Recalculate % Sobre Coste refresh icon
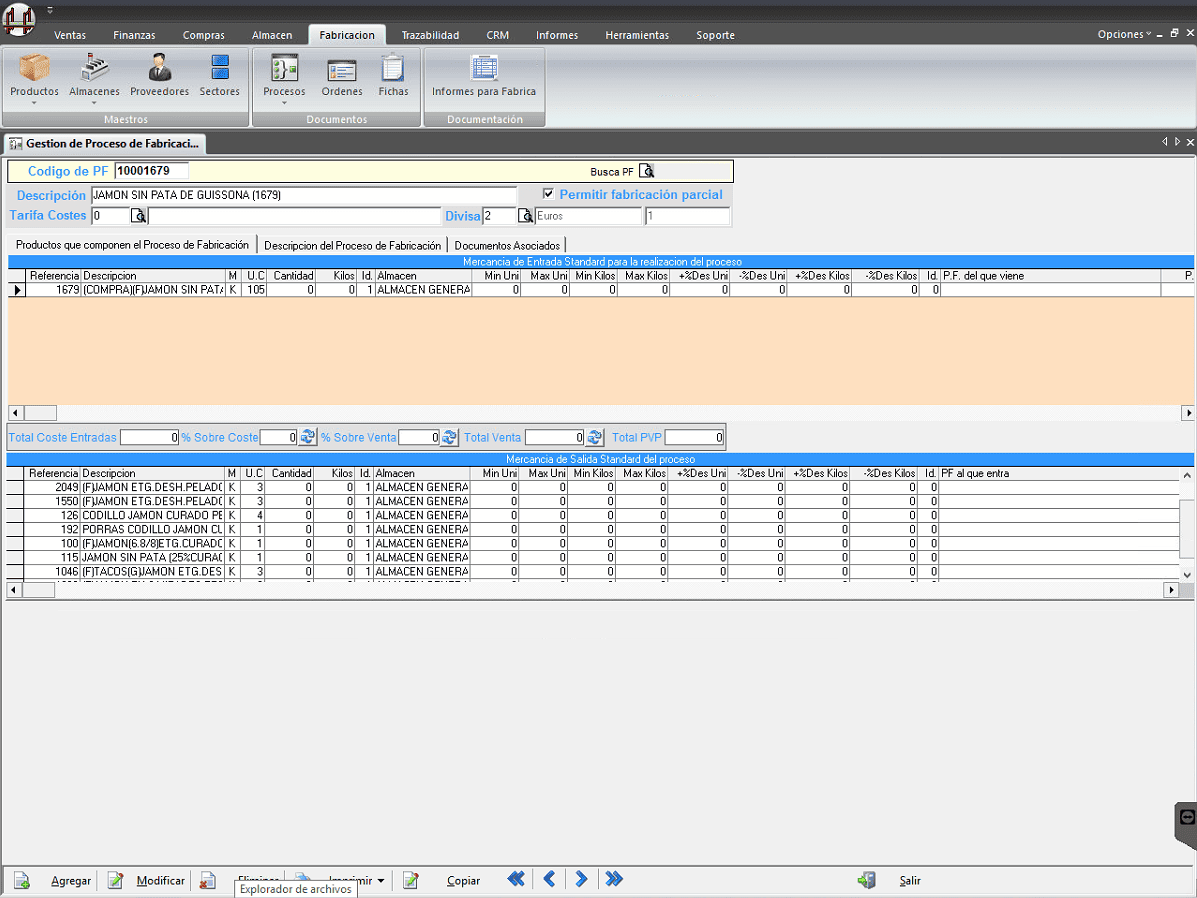 pos(308,437)
